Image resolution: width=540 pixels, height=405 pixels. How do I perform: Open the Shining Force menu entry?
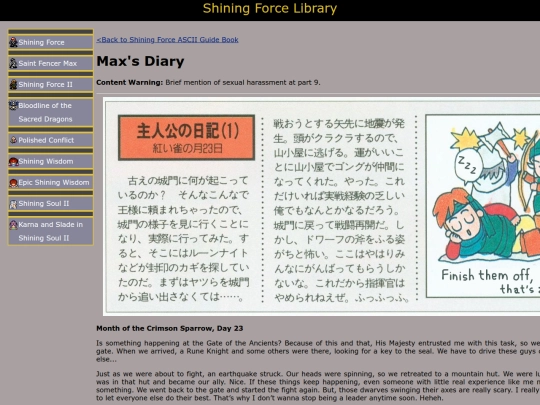[x=51, y=42]
